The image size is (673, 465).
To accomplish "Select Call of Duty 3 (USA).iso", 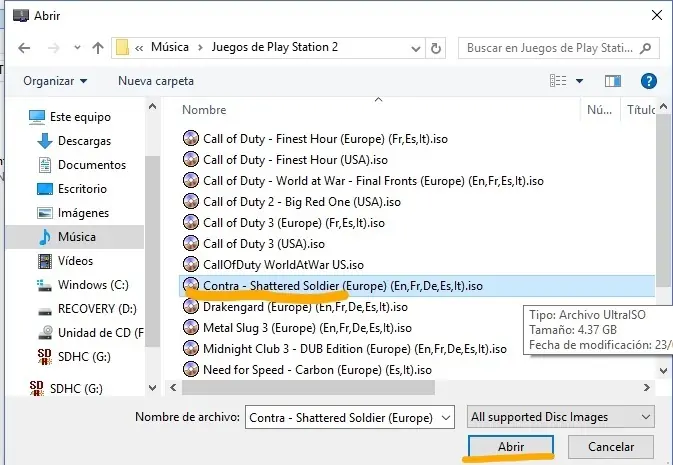I will tap(254, 244).
